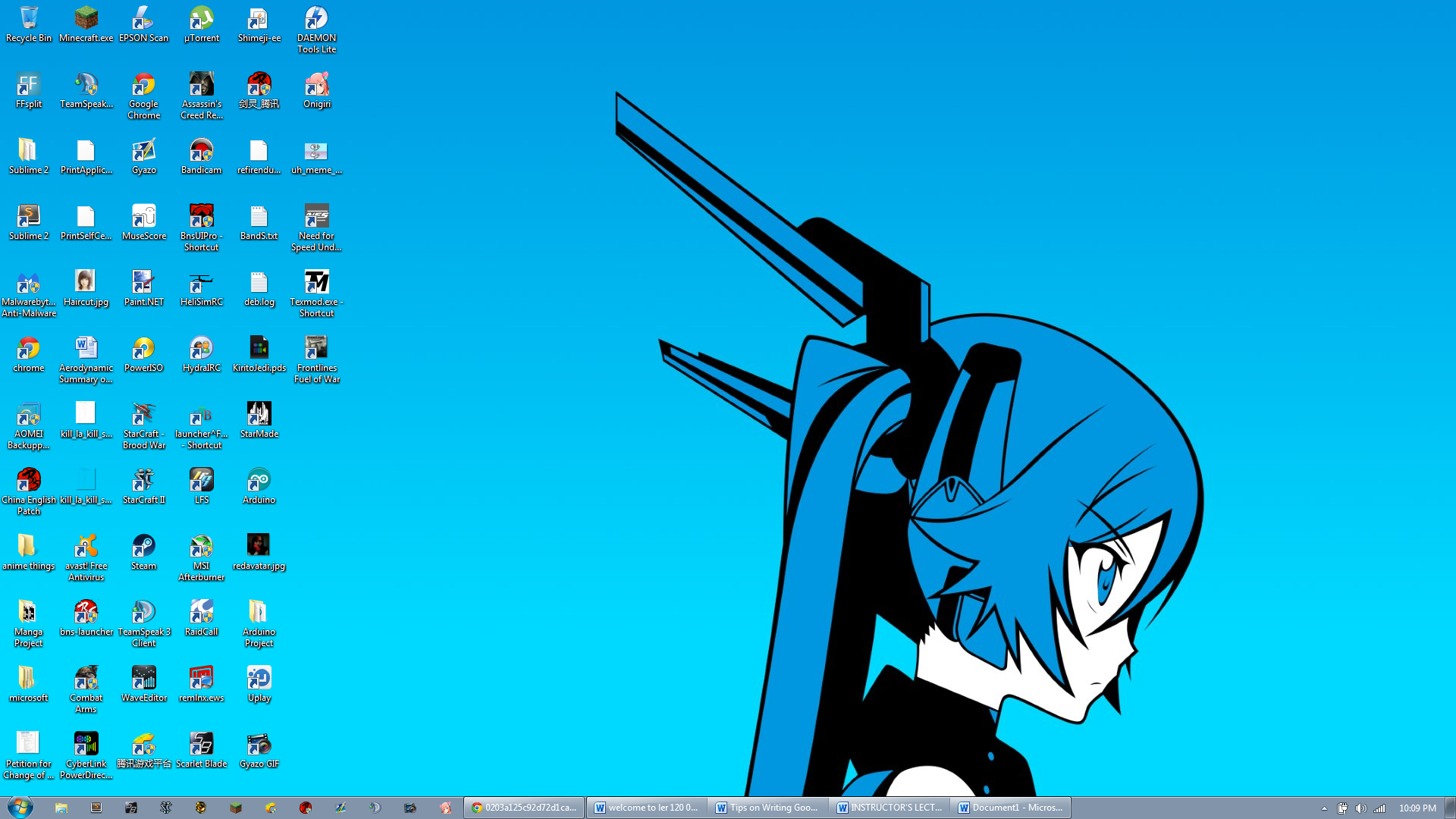1456x819 pixels.
Task: Select the RaidCall desktop icon
Action: [x=201, y=618]
